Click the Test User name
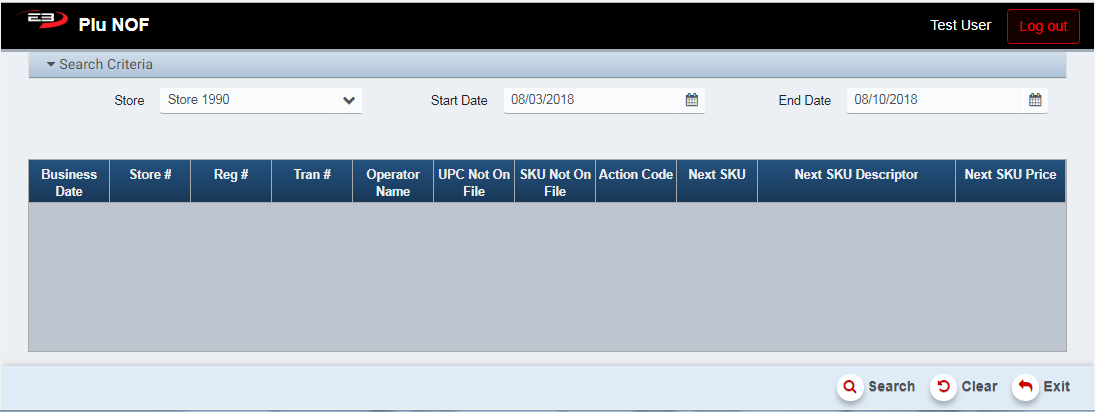Screen dimensions: 1095x412 click(960, 26)
